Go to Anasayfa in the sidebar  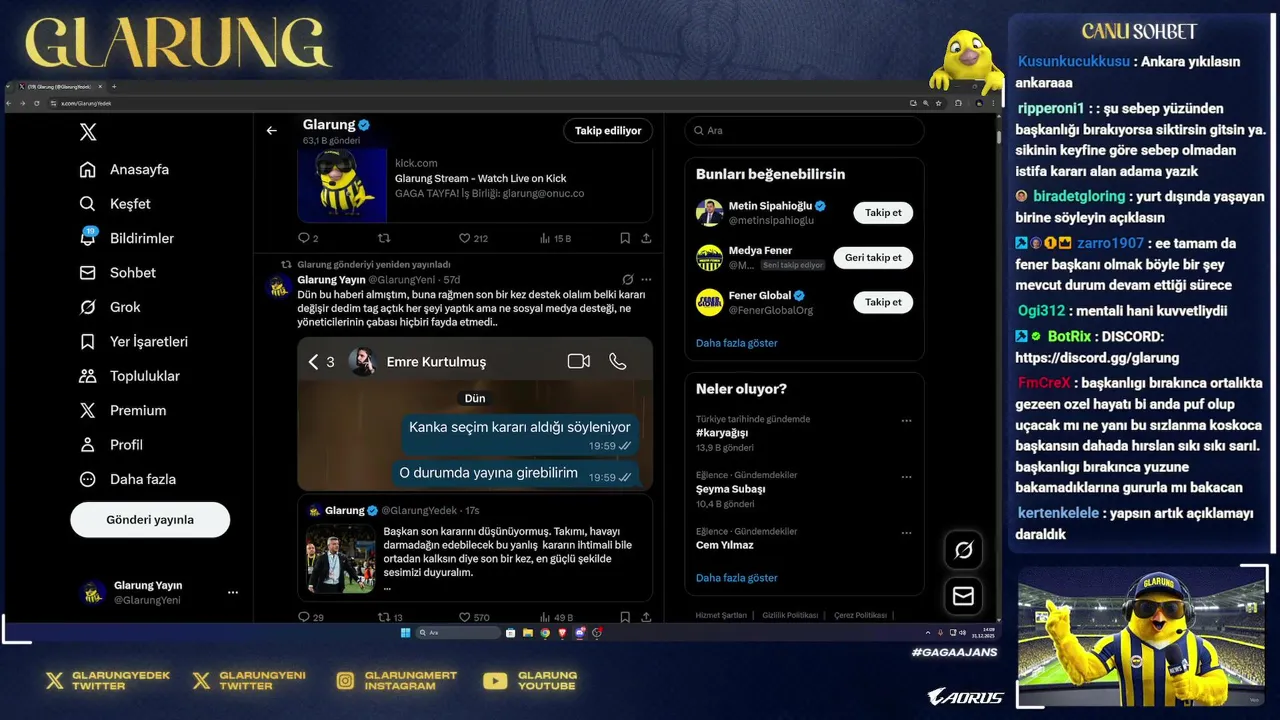pos(125,169)
